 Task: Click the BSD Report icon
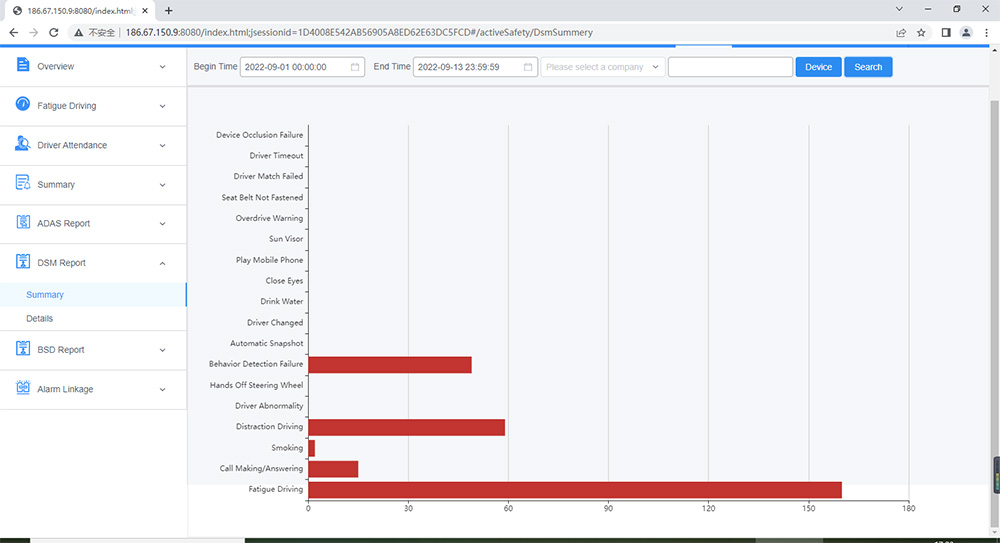(x=23, y=348)
